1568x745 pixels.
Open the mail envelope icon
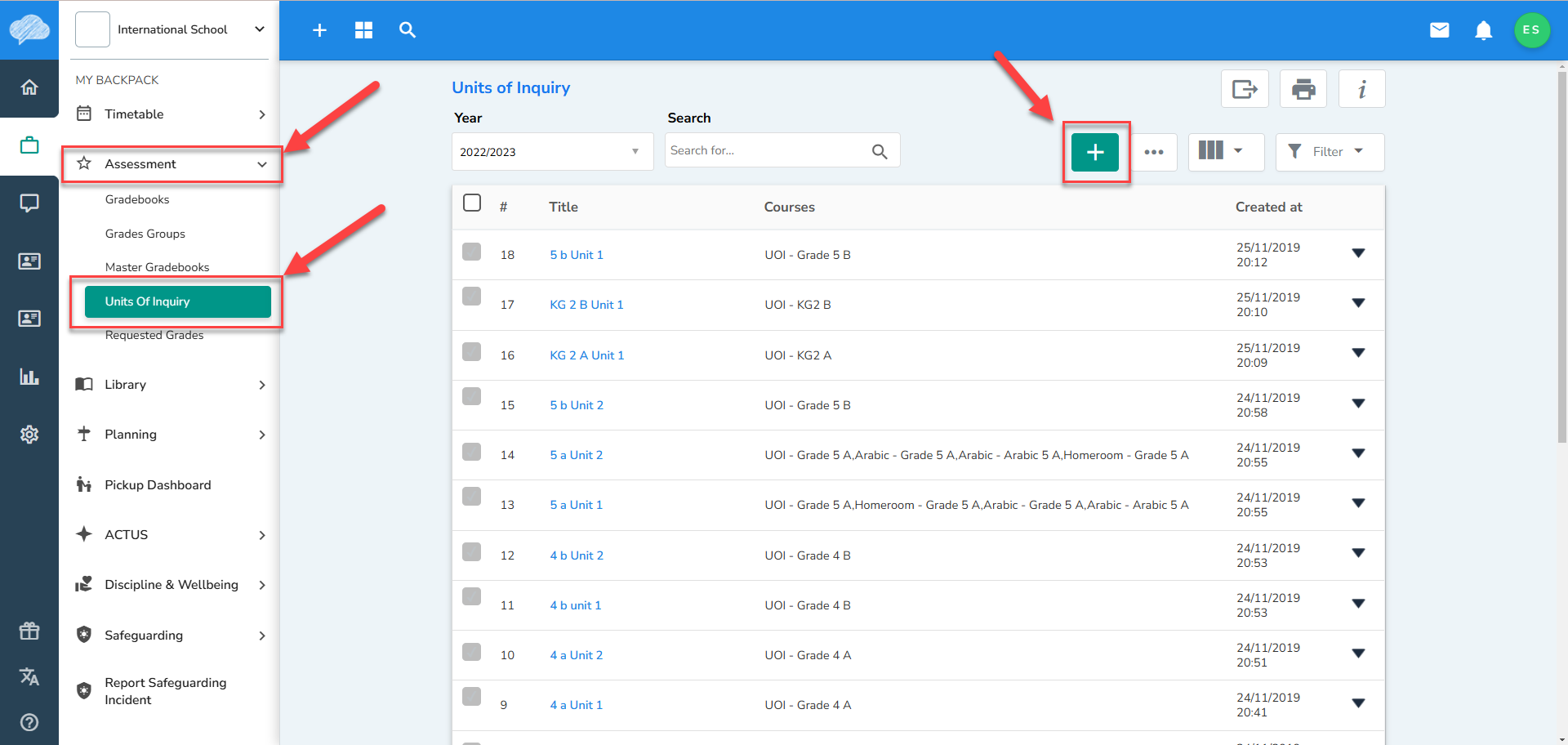pos(1440,30)
